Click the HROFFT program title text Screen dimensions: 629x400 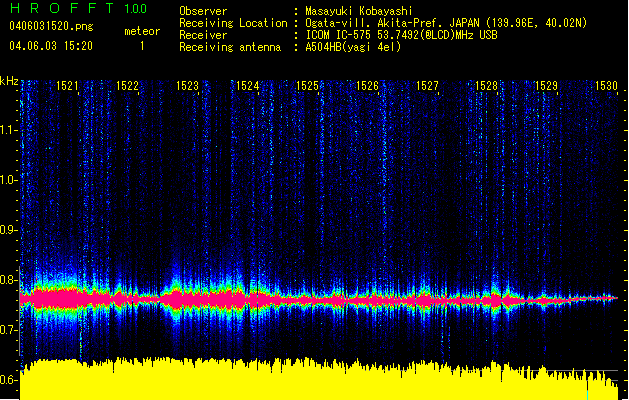tap(62, 8)
